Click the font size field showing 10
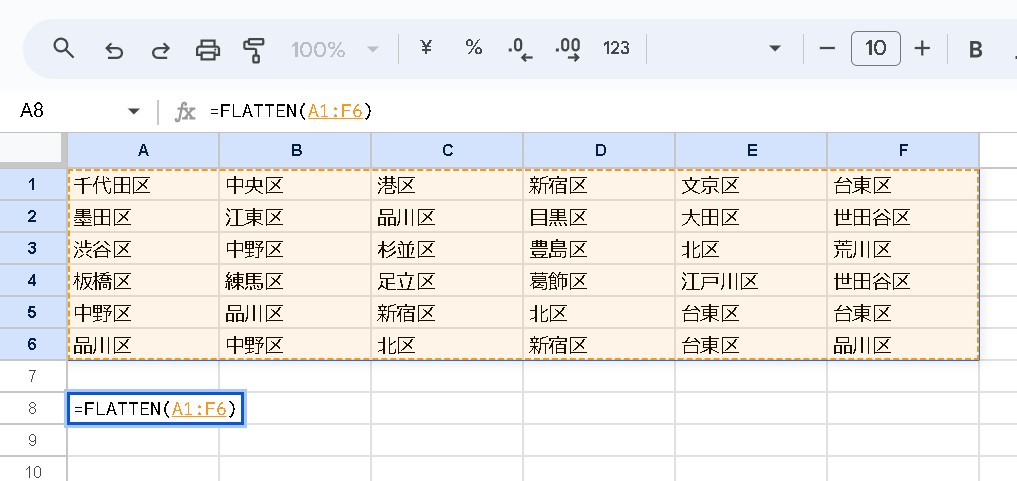 pos(875,48)
